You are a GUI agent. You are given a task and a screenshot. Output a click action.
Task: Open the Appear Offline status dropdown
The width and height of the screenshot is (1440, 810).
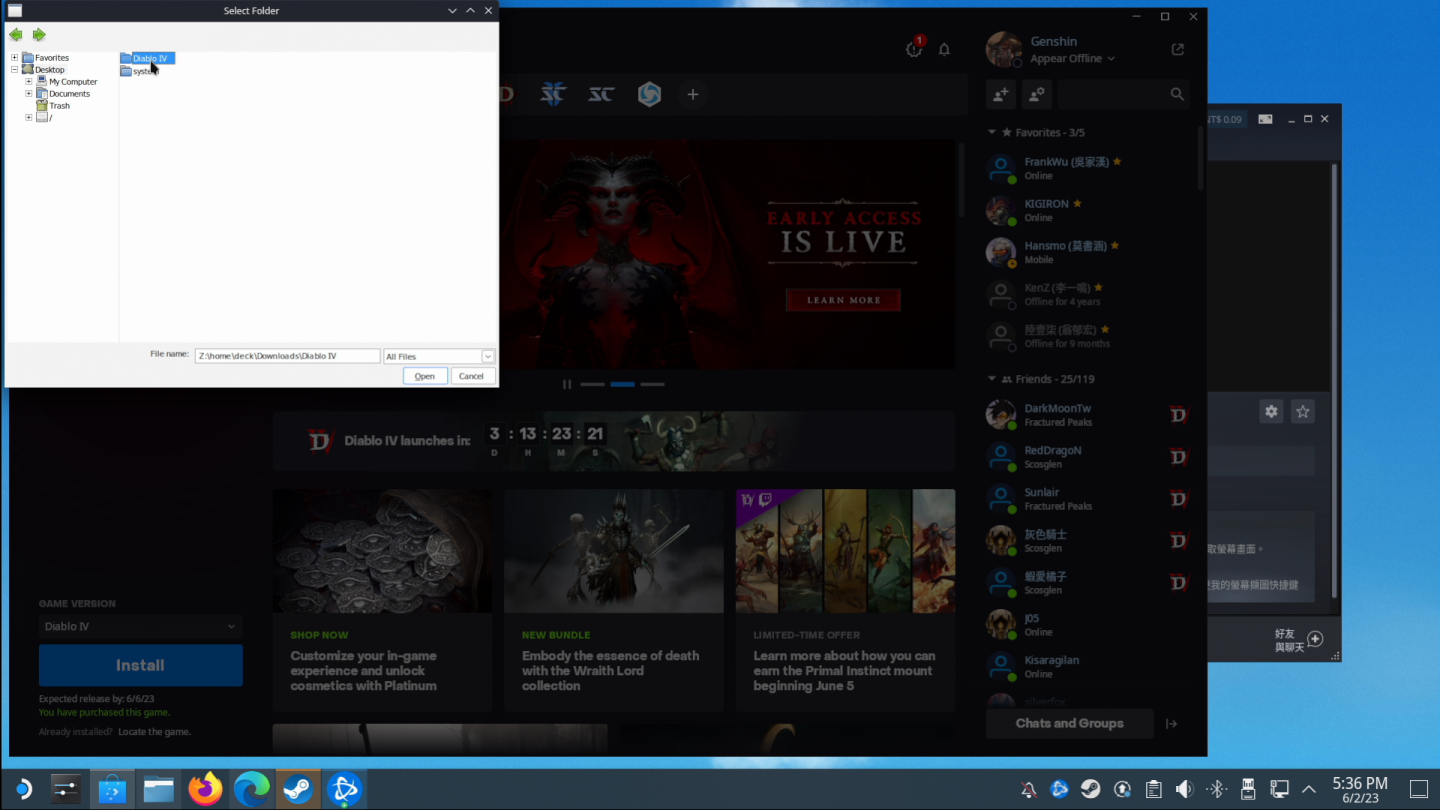point(1072,59)
